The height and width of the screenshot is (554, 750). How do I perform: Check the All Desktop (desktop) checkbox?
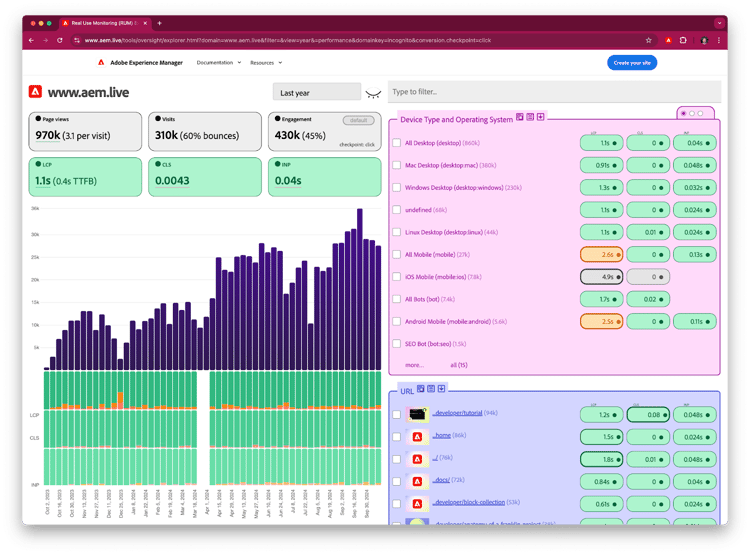pos(397,143)
